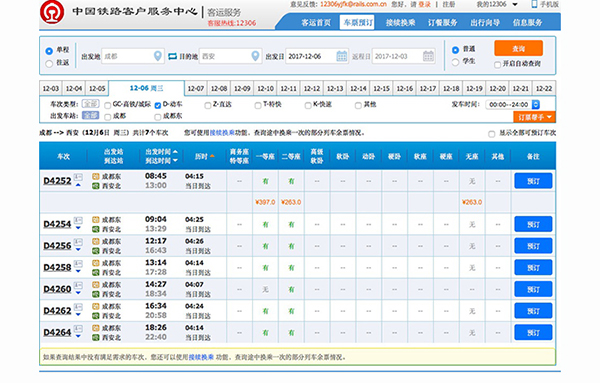
Task: Check the Z-直达 train type filter
Action: coord(208,105)
